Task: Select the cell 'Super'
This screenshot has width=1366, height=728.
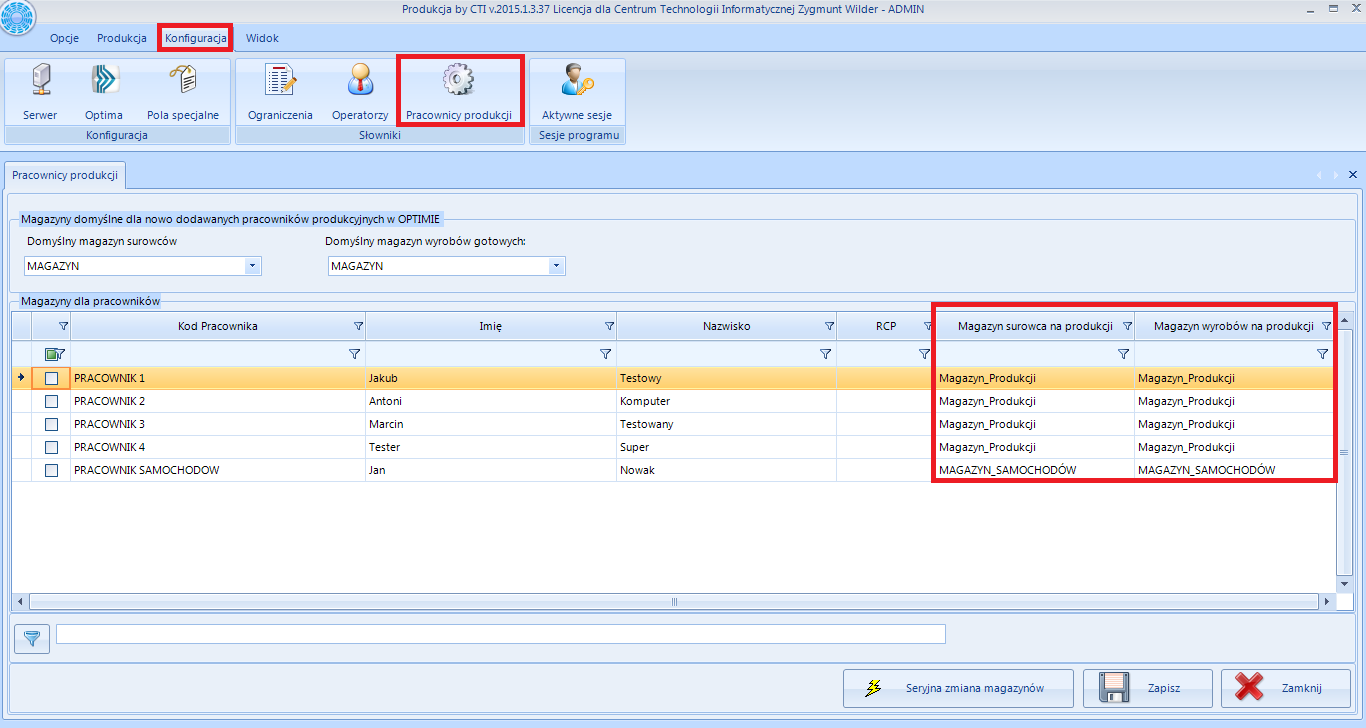Action: click(x=726, y=447)
